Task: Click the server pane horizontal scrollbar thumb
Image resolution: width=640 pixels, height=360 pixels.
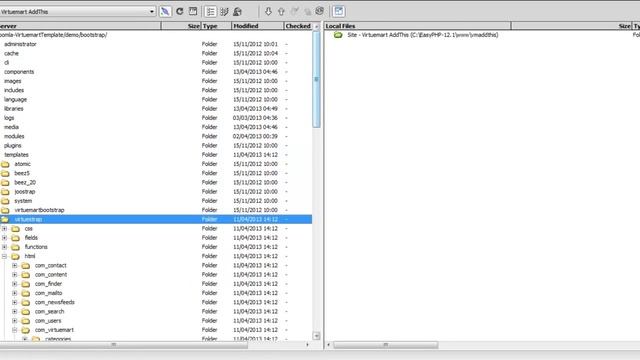Action: (123, 345)
